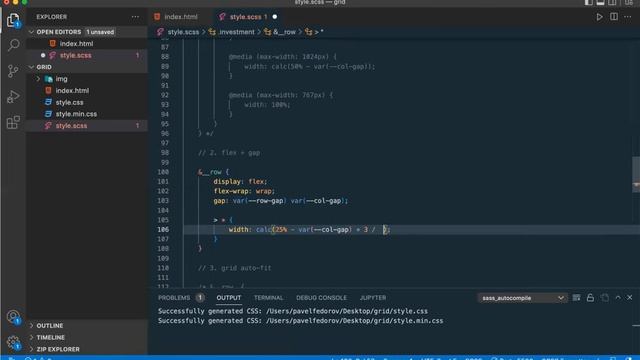Place cursor on line 103 gap declaration

280,201
